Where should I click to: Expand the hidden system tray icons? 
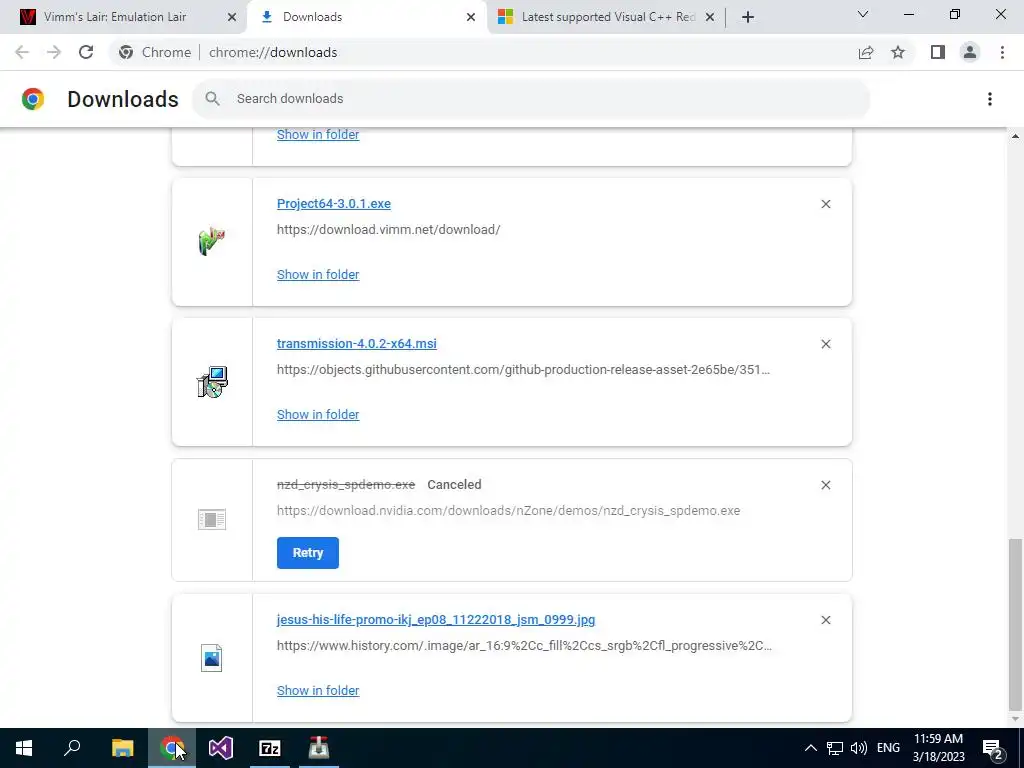[x=810, y=748]
